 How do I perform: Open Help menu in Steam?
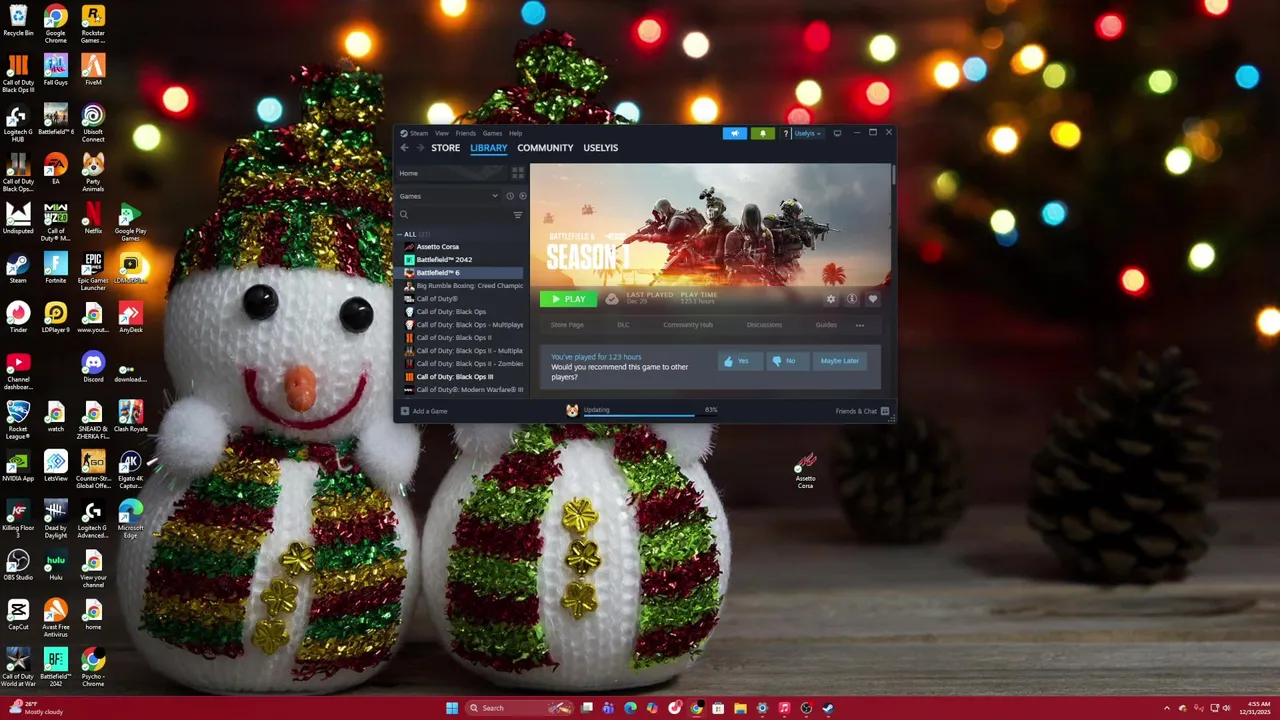[515, 133]
